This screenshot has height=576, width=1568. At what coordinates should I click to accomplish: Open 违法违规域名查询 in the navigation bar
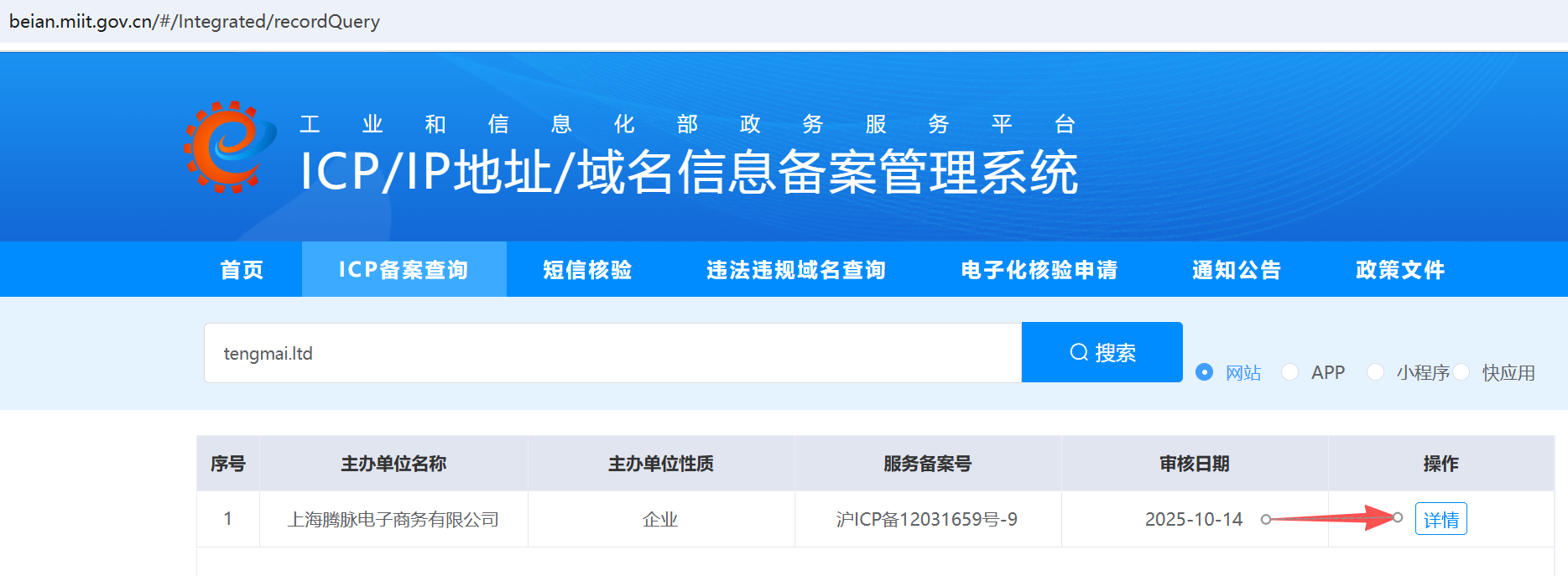pos(796,270)
